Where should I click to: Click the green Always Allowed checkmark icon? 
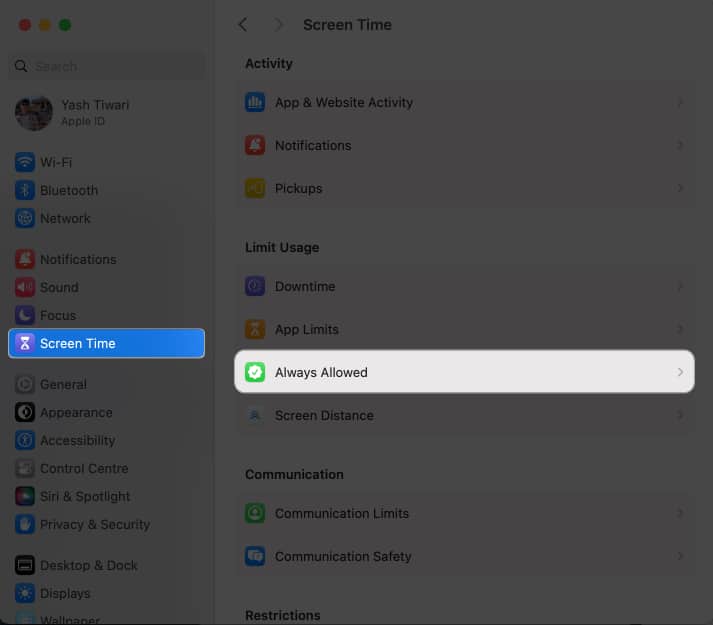255,372
